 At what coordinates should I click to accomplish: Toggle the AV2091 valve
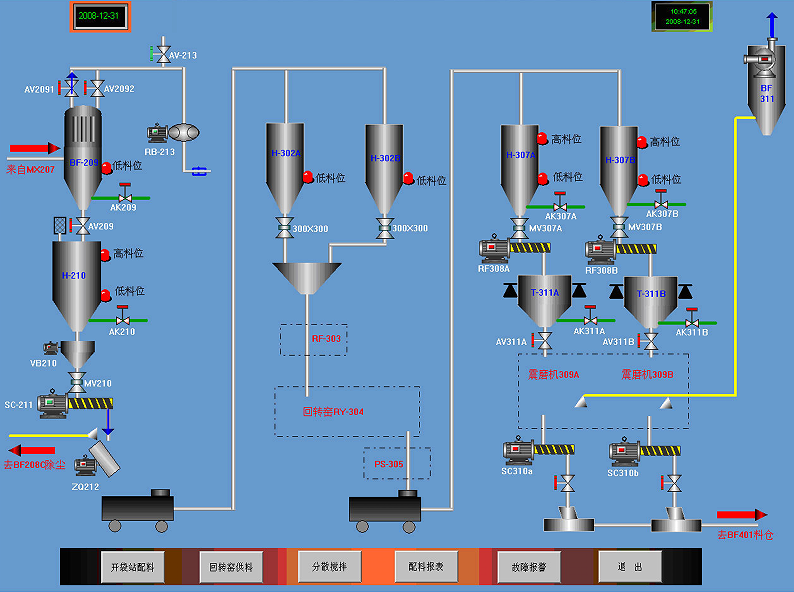point(71,89)
